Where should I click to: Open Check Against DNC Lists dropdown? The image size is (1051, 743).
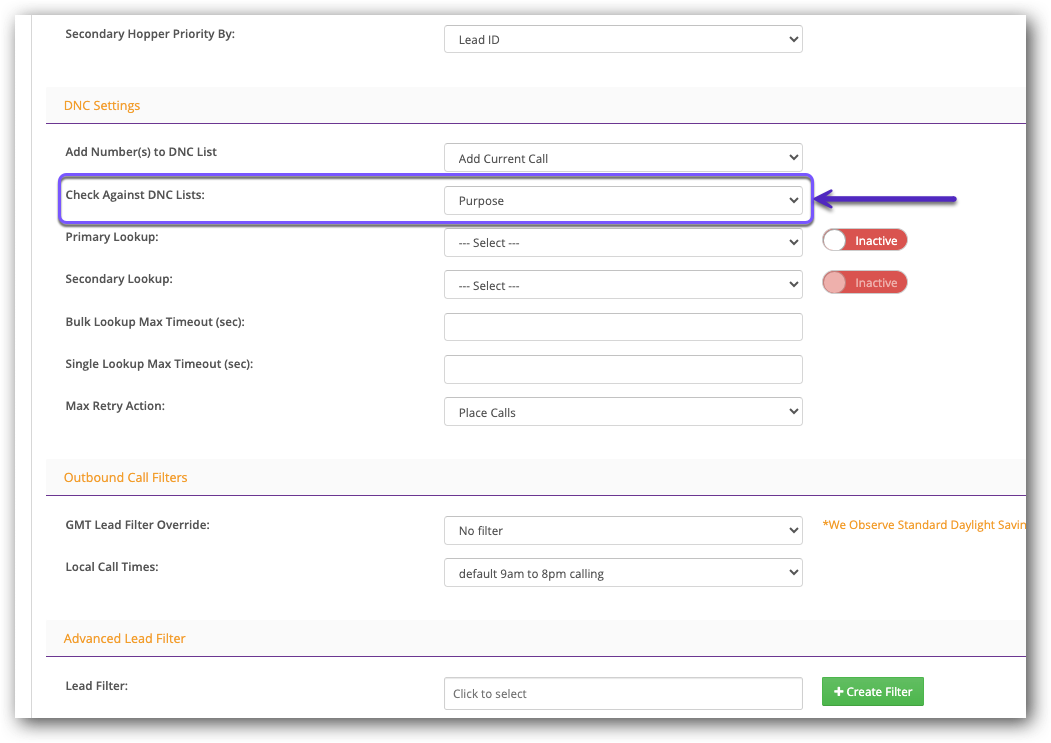pyautogui.click(x=622, y=200)
